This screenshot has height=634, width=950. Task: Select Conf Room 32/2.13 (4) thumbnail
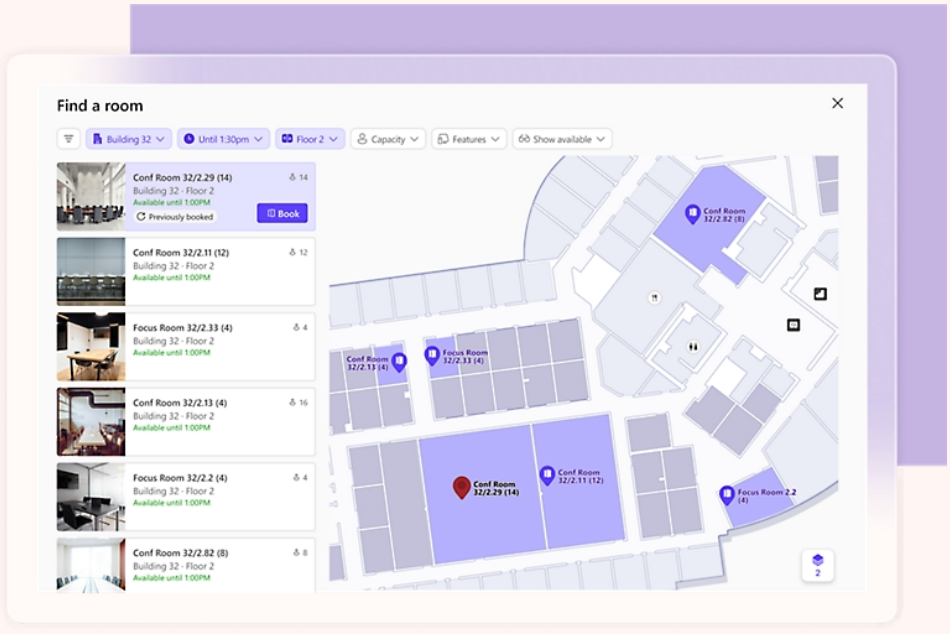[x=91, y=422]
